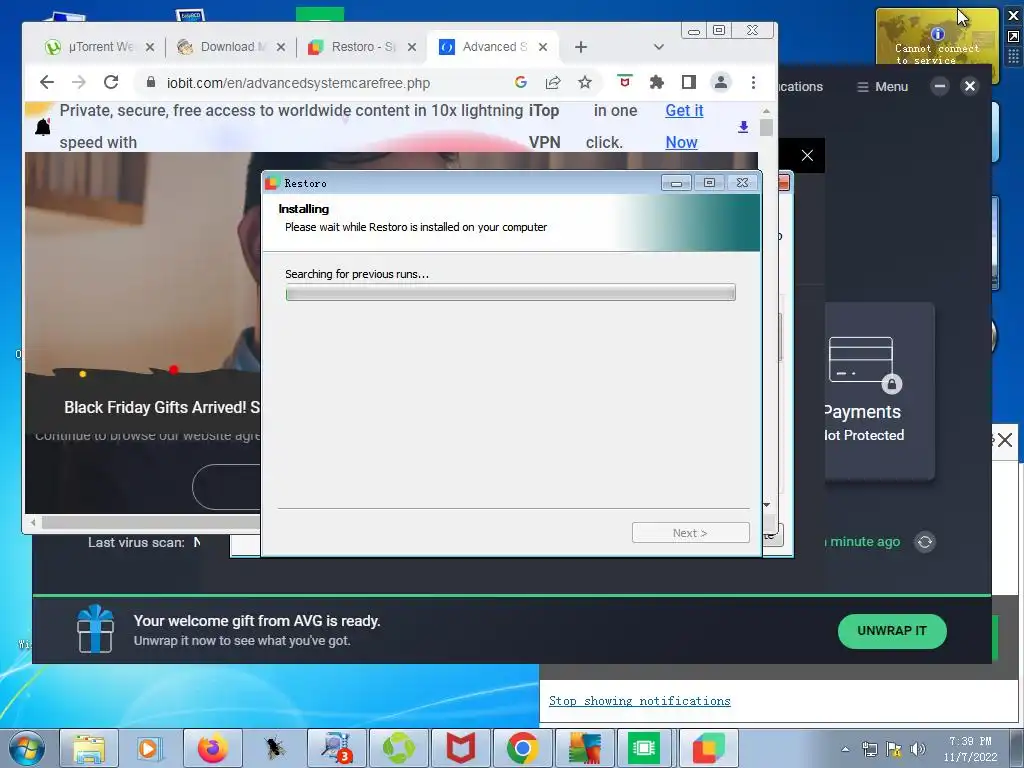The width and height of the screenshot is (1024, 768).
Task: Open Windows Media Player from taskbar
Action: pyautogui.click(x=150, y=748)
